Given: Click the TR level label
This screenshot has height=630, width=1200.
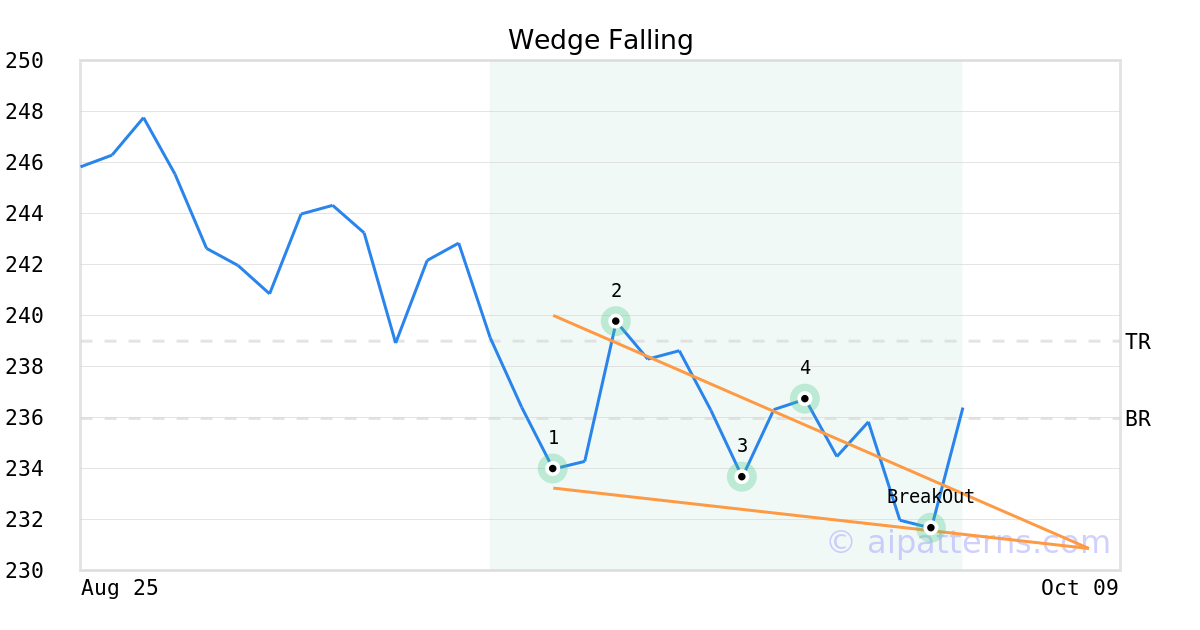Looking at the screenshot, I should tap(1137, 342).
